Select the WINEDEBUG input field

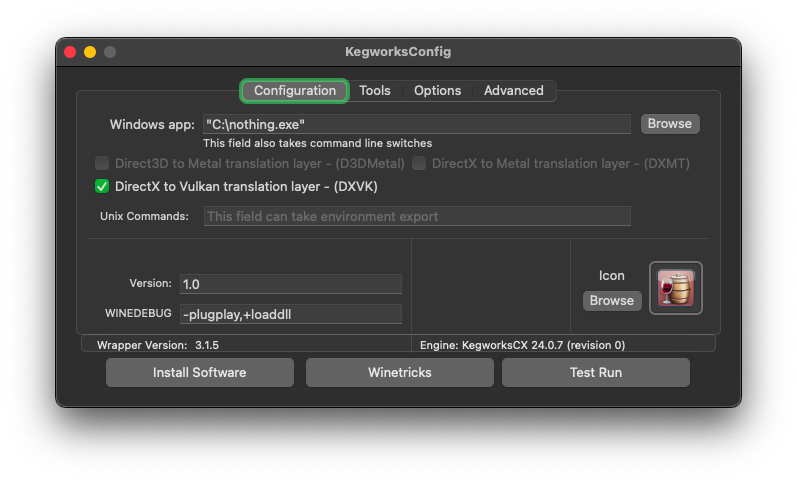pos(290,314)
